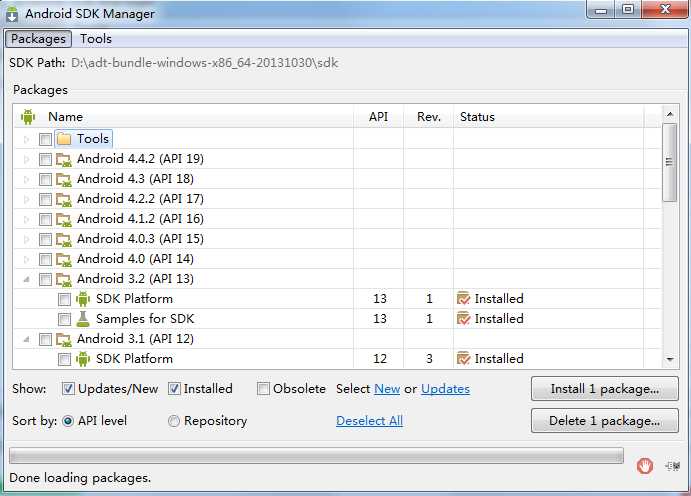Collapse the Android 3.1 (API 12) node
Image resolution: width=691 pixels, height=496 pixels.
point(26,339)
